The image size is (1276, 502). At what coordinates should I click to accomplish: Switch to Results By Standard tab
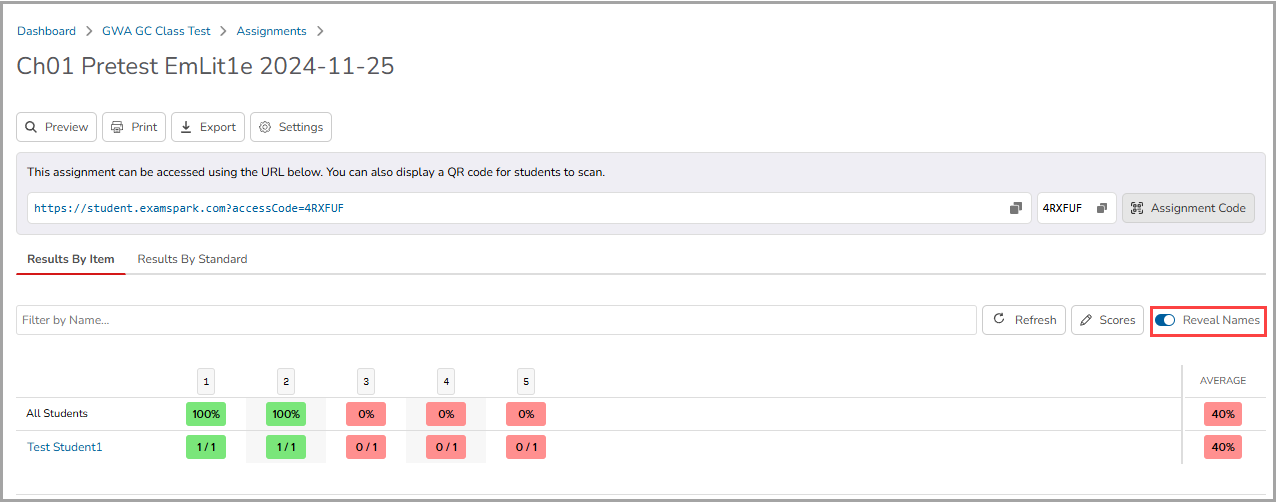click(x=192, y=259)
